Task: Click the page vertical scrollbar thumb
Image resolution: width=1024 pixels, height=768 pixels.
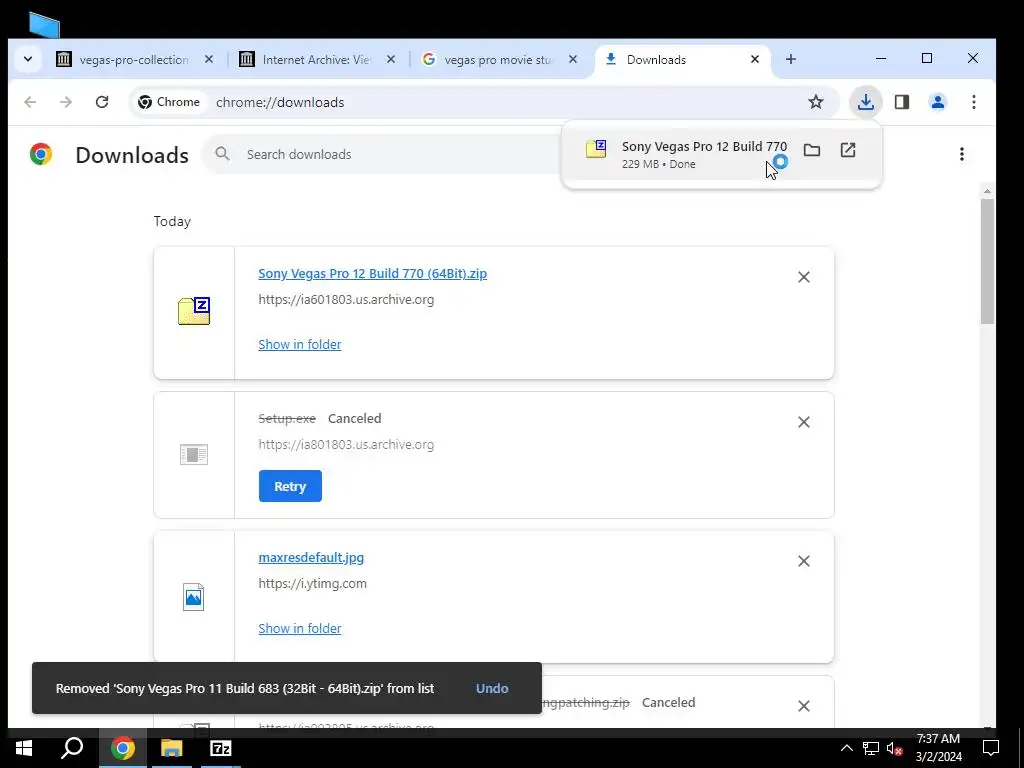Action: [987, 261]
